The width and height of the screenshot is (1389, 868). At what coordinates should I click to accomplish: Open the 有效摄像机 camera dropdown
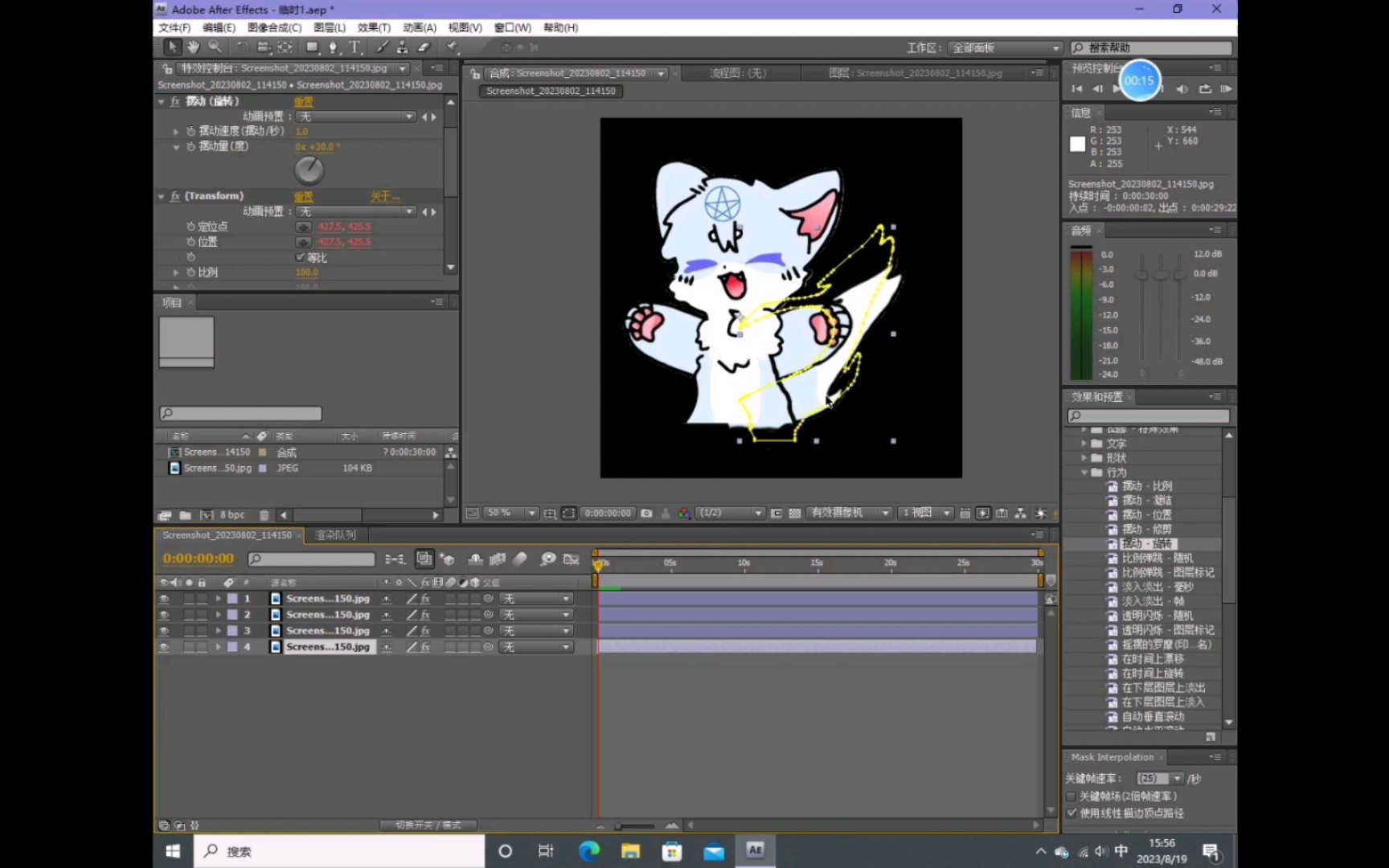click(x=849, y=513)
